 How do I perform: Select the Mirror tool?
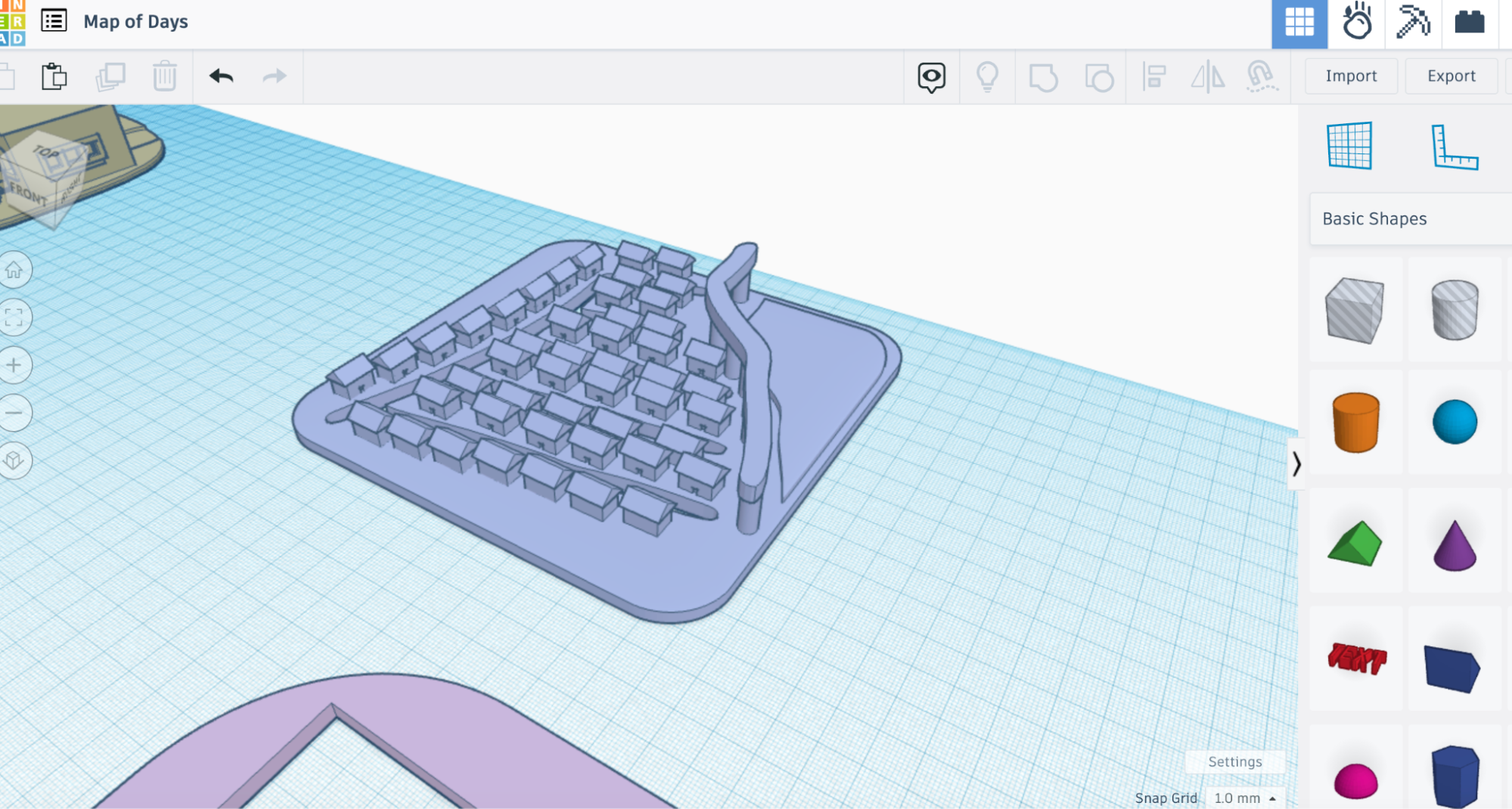tap(1207, 76)
